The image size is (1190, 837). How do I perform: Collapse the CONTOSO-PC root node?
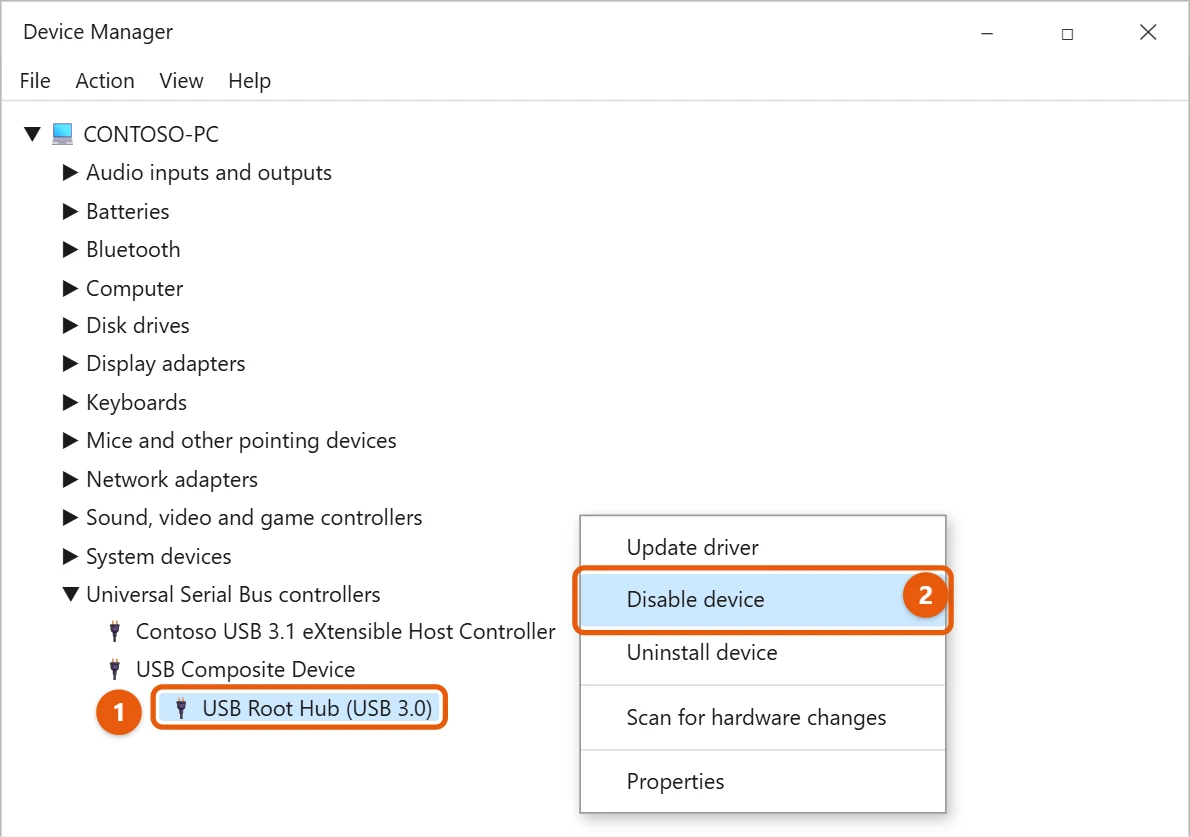(32, 134)
